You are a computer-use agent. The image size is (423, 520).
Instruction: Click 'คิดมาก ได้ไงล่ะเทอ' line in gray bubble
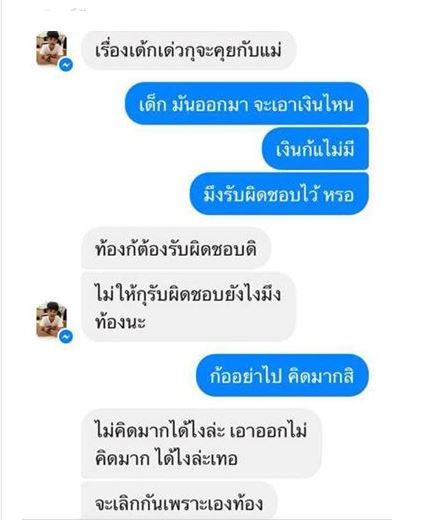coord(166,458)
